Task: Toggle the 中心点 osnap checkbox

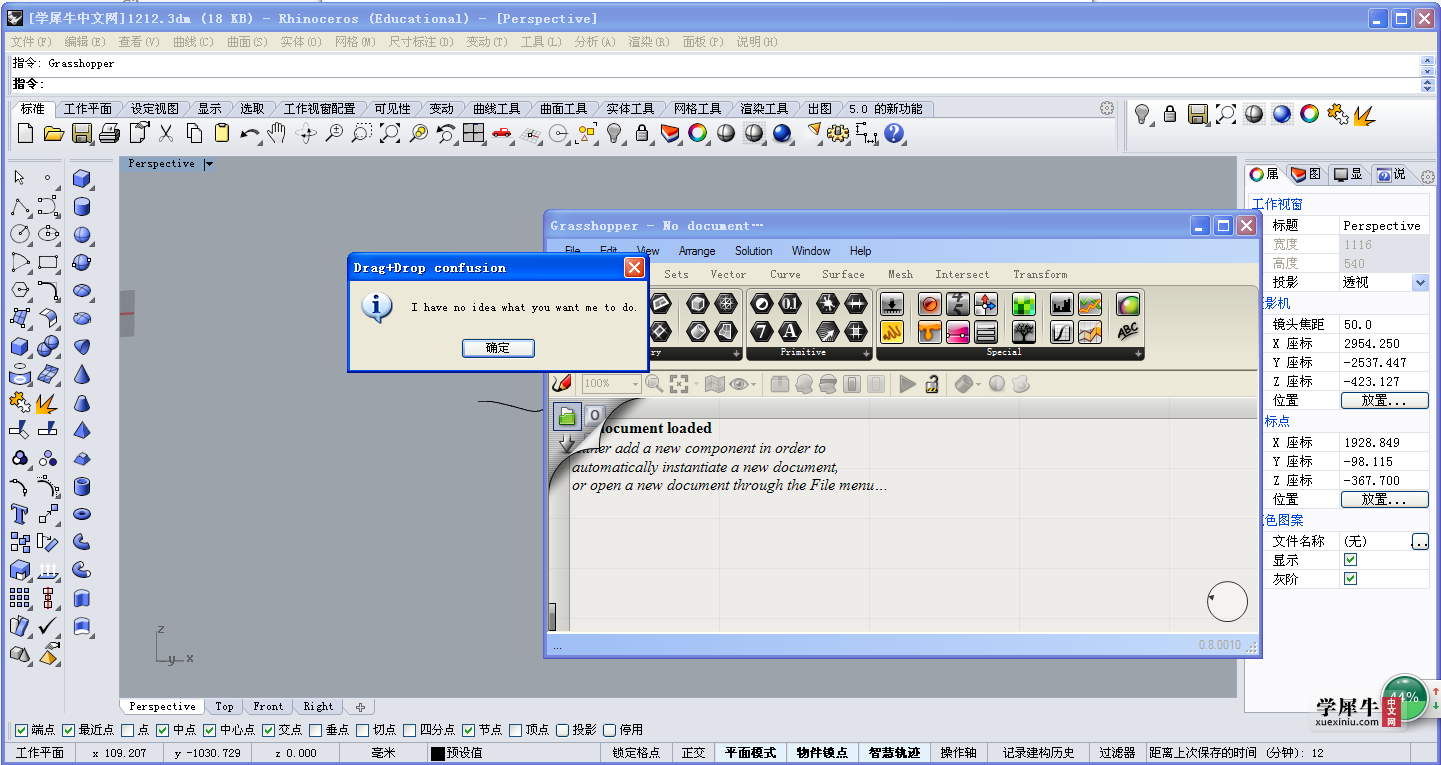Action: point(210,730)
